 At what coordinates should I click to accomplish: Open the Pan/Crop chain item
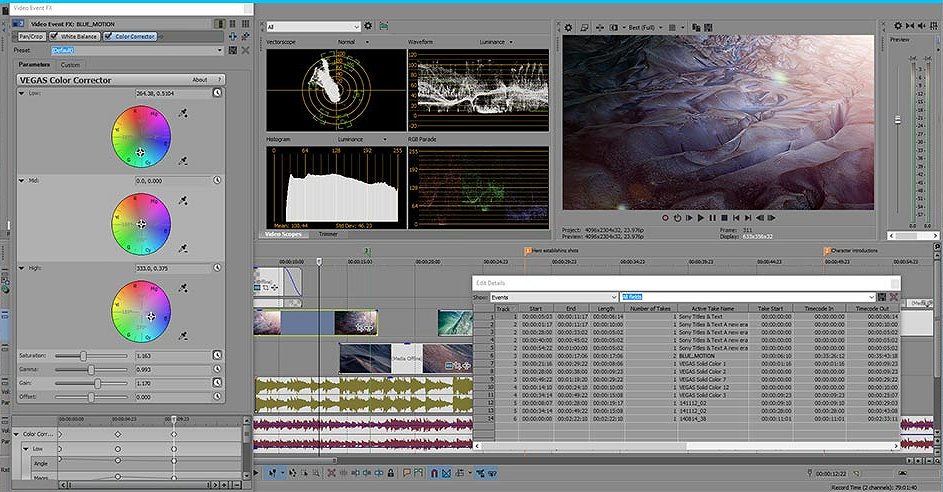[31, 36]
